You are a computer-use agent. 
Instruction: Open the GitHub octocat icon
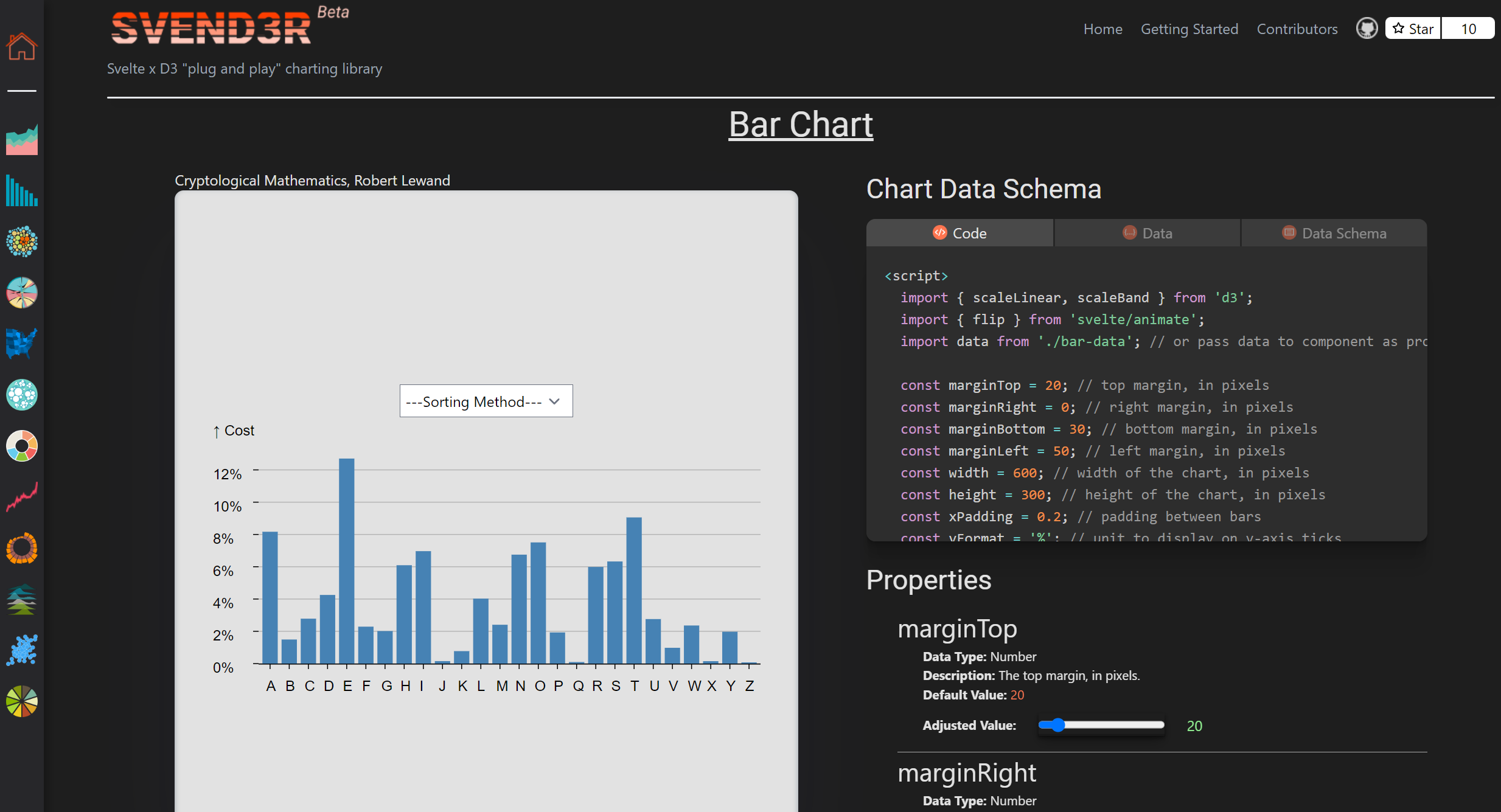1367,28
